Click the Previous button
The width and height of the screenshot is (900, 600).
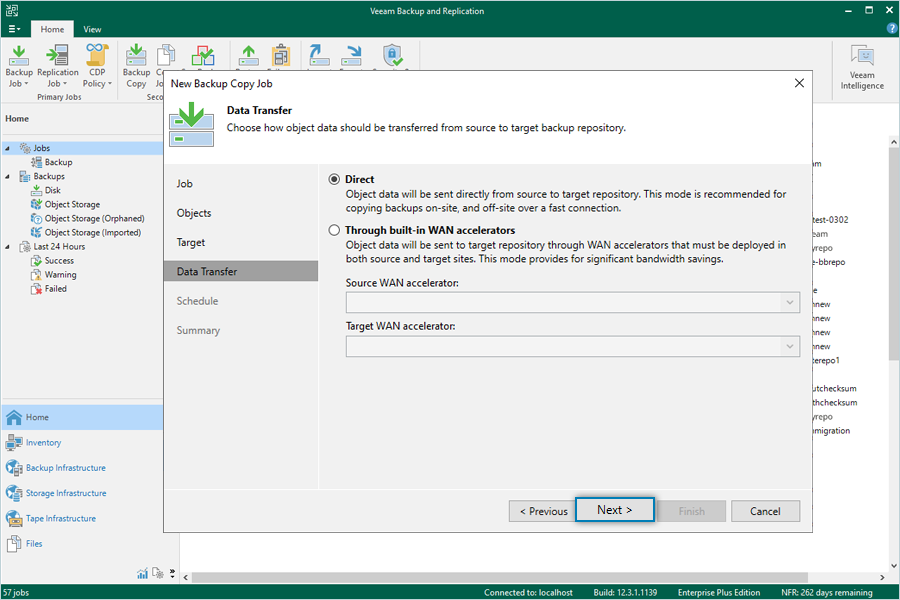pyautogui.click(x=543, y=511)
